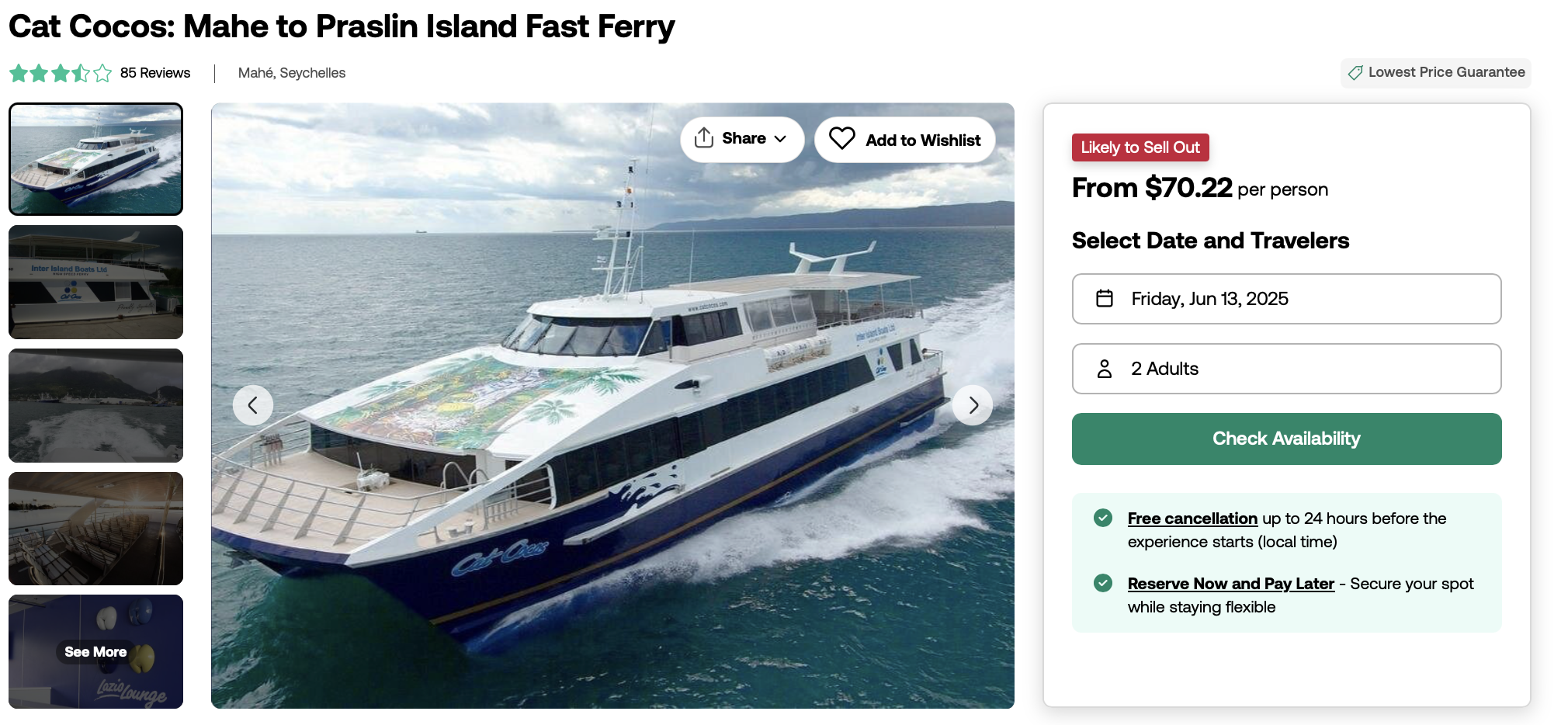Open Reserve Now and Pay Later link
The image size is (1568, 725).
(x=1231, y=584)
